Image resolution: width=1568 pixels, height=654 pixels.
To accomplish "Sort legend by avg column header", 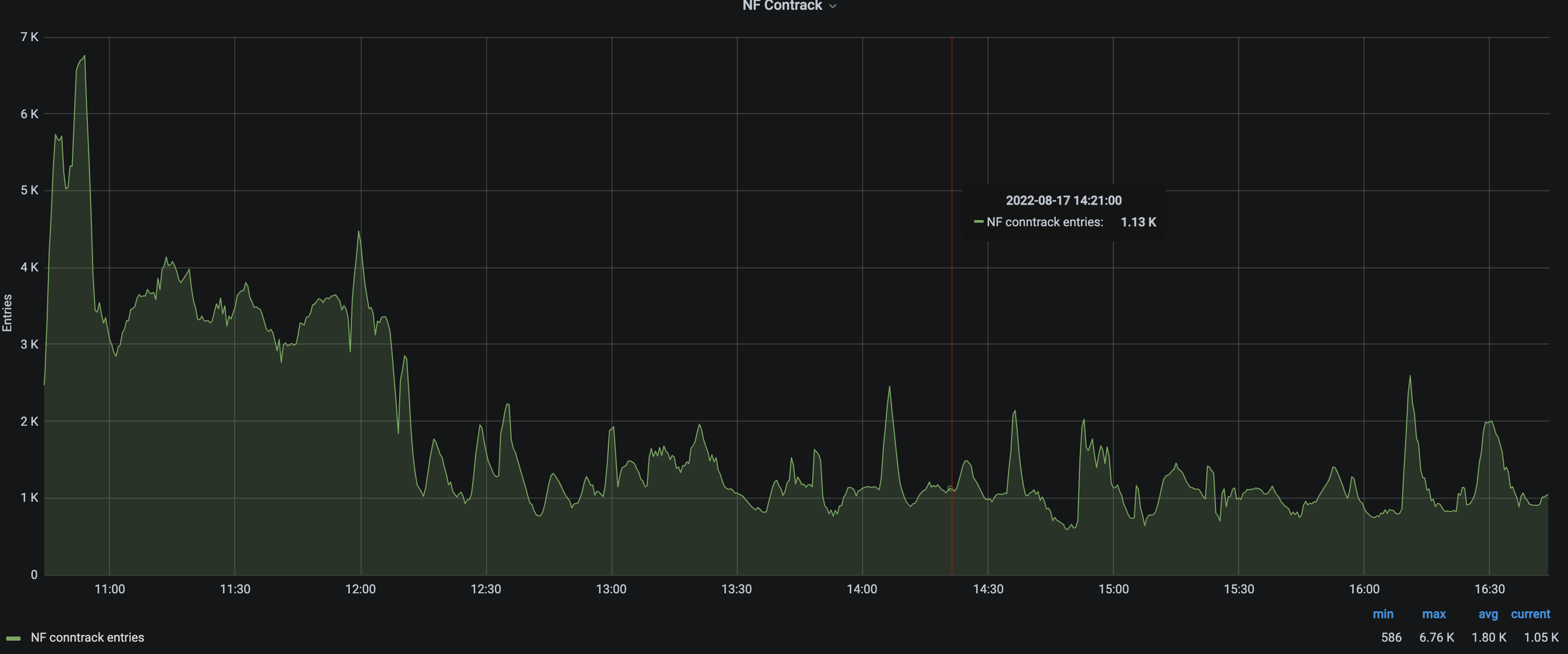I will pyautogui.click(x=1488, y=614).
